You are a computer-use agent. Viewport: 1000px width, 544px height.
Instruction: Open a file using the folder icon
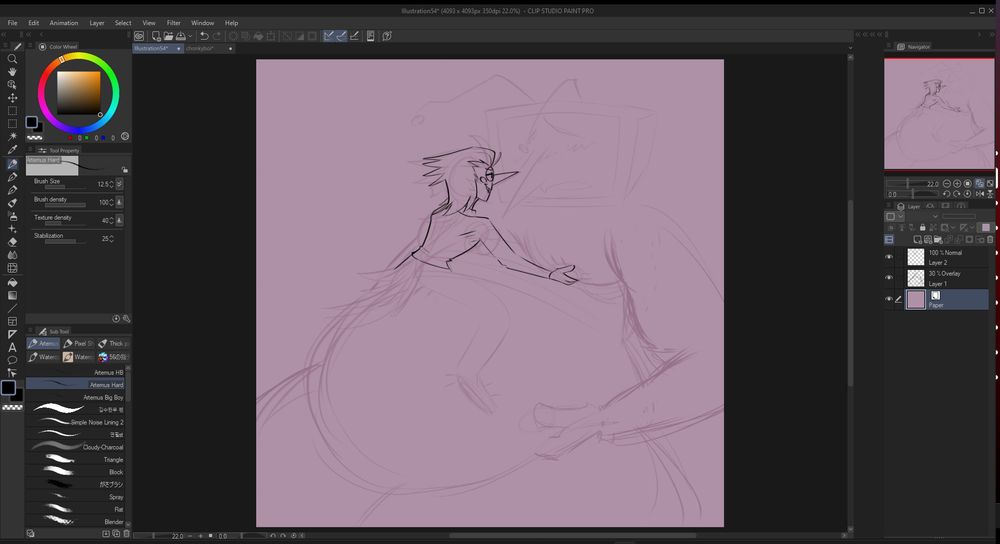click(168, 36)
